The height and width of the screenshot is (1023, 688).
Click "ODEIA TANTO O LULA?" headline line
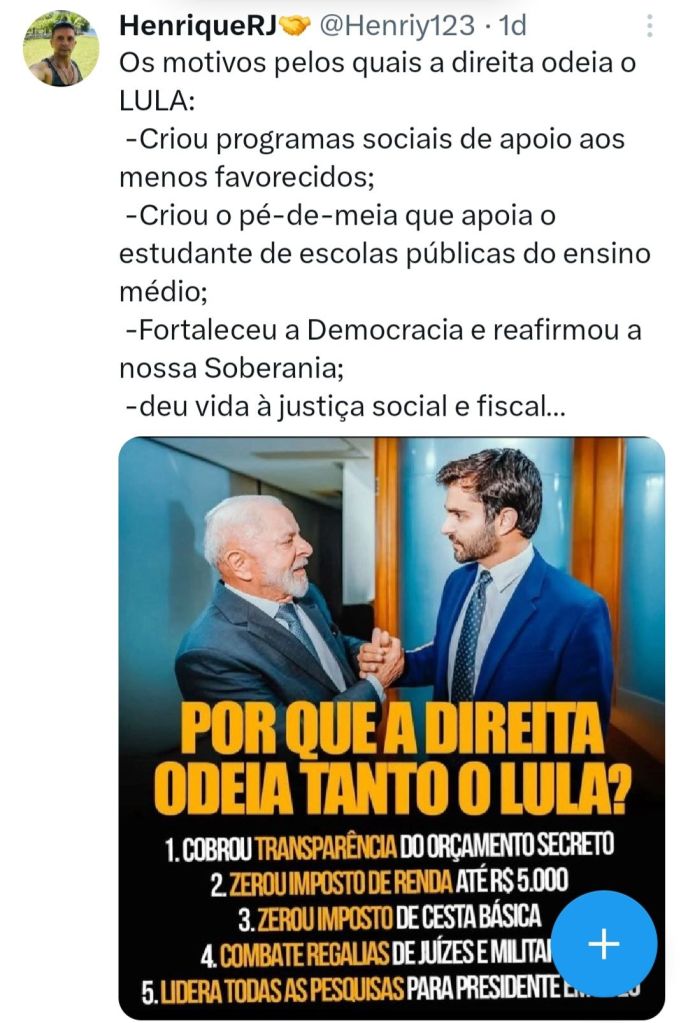coord(393,789)
